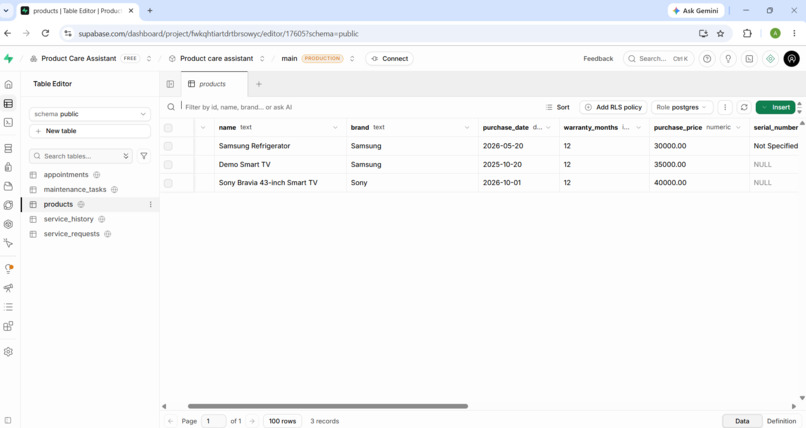Click the Search tables input field
The width and height of the screenshot is (806, 428).
[81, 156]
